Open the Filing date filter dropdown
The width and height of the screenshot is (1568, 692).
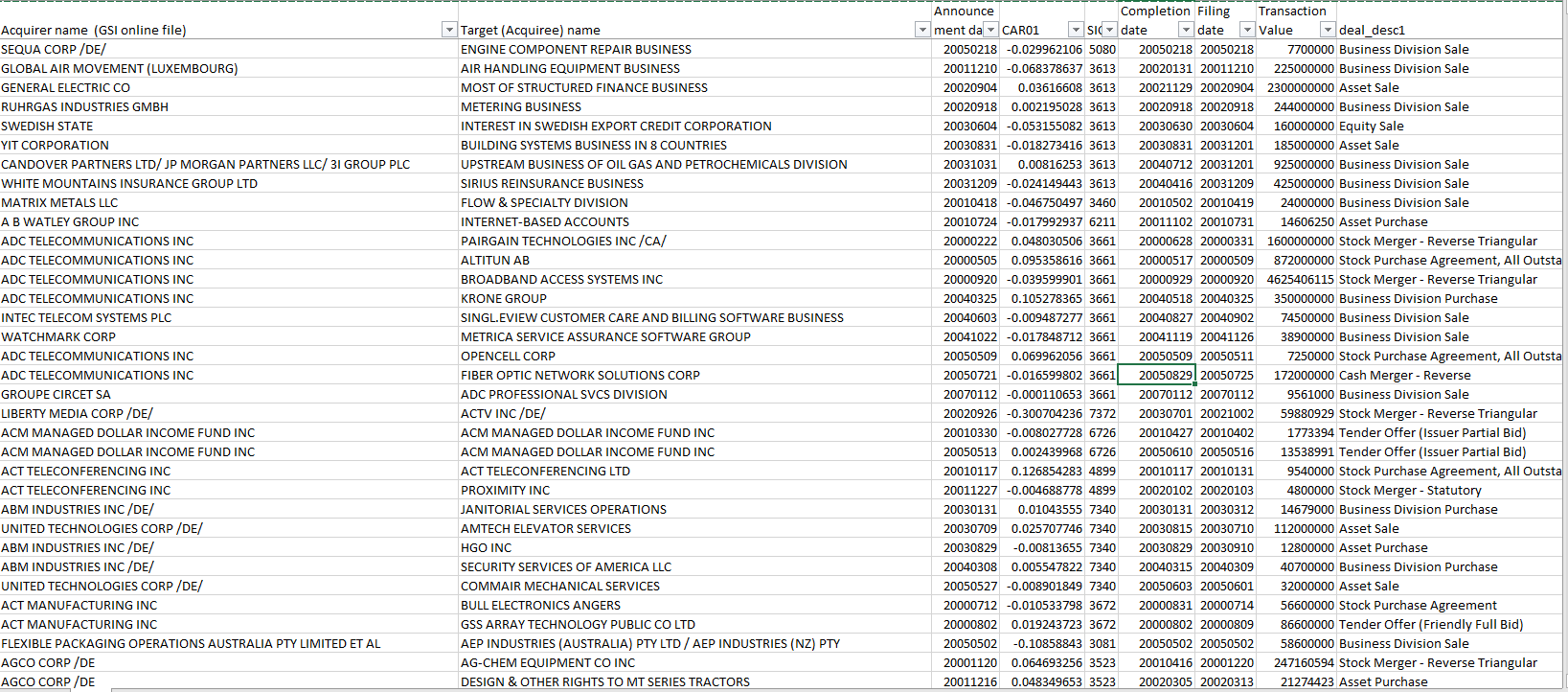[x=1247, y=30]
